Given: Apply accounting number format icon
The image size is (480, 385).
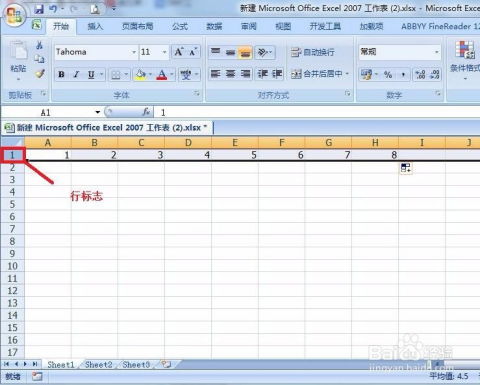Looking at the screenshot, I should point(367,75).
